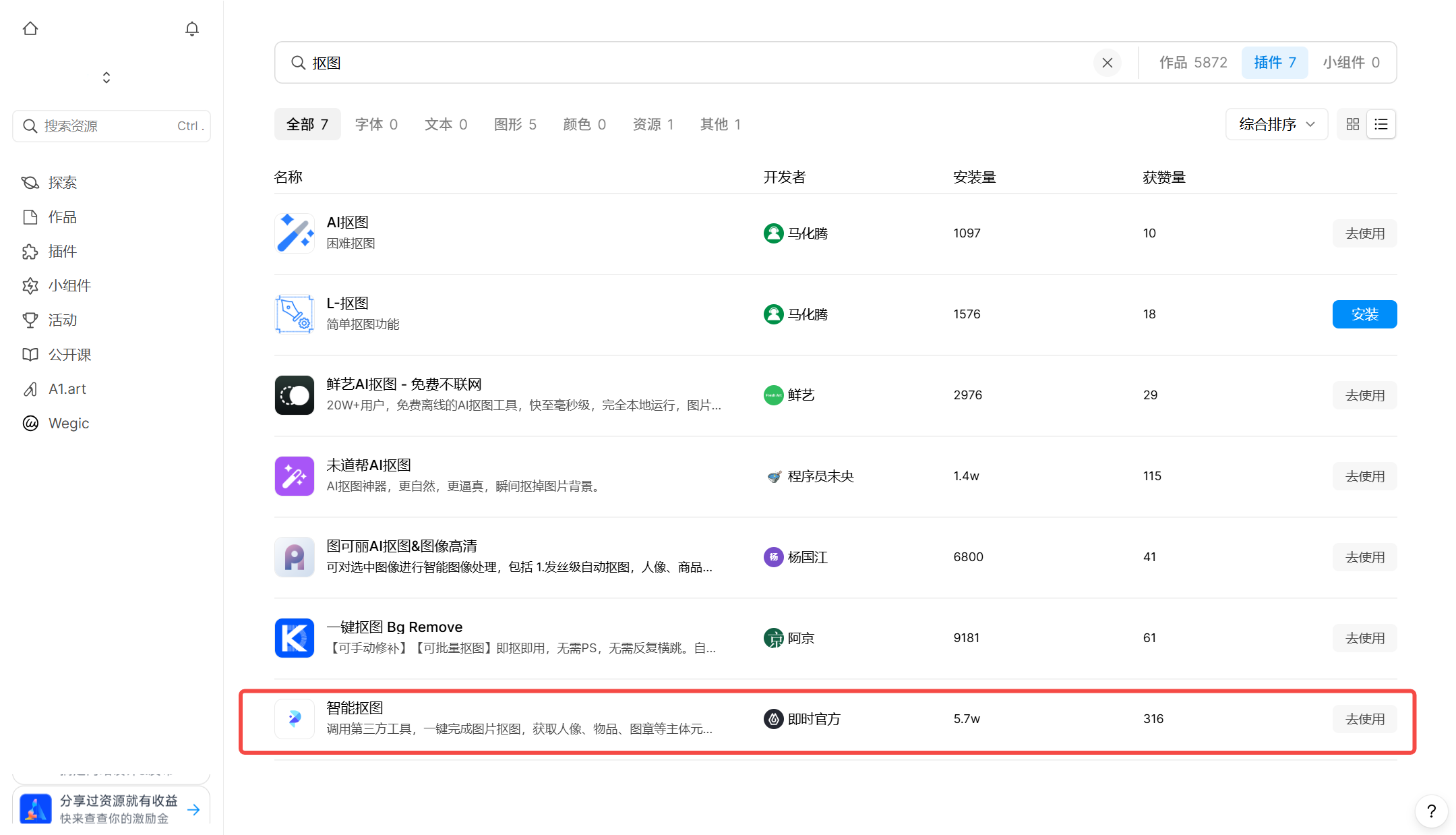Clear the 抠图 search query

(1108, 63)
